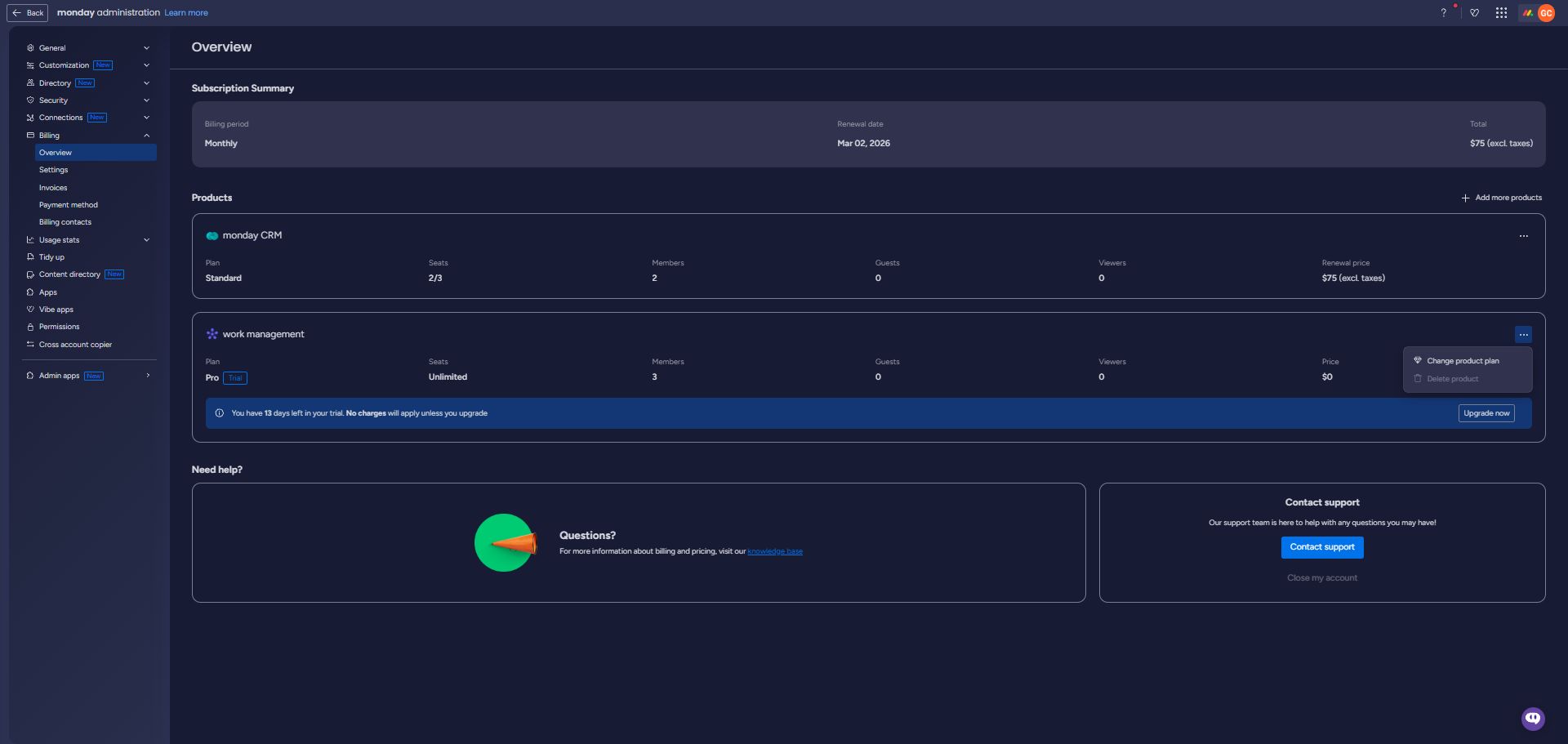Open the knowledge base link

point(775,551)
